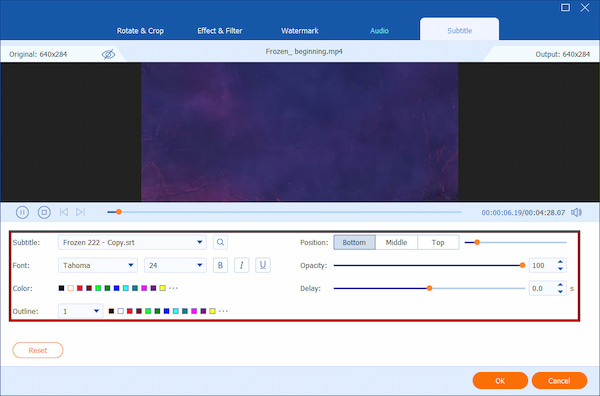The image size is (600, 396).
Task: Decrease delay with the down arrow
Action: click(x=560, y=292)
